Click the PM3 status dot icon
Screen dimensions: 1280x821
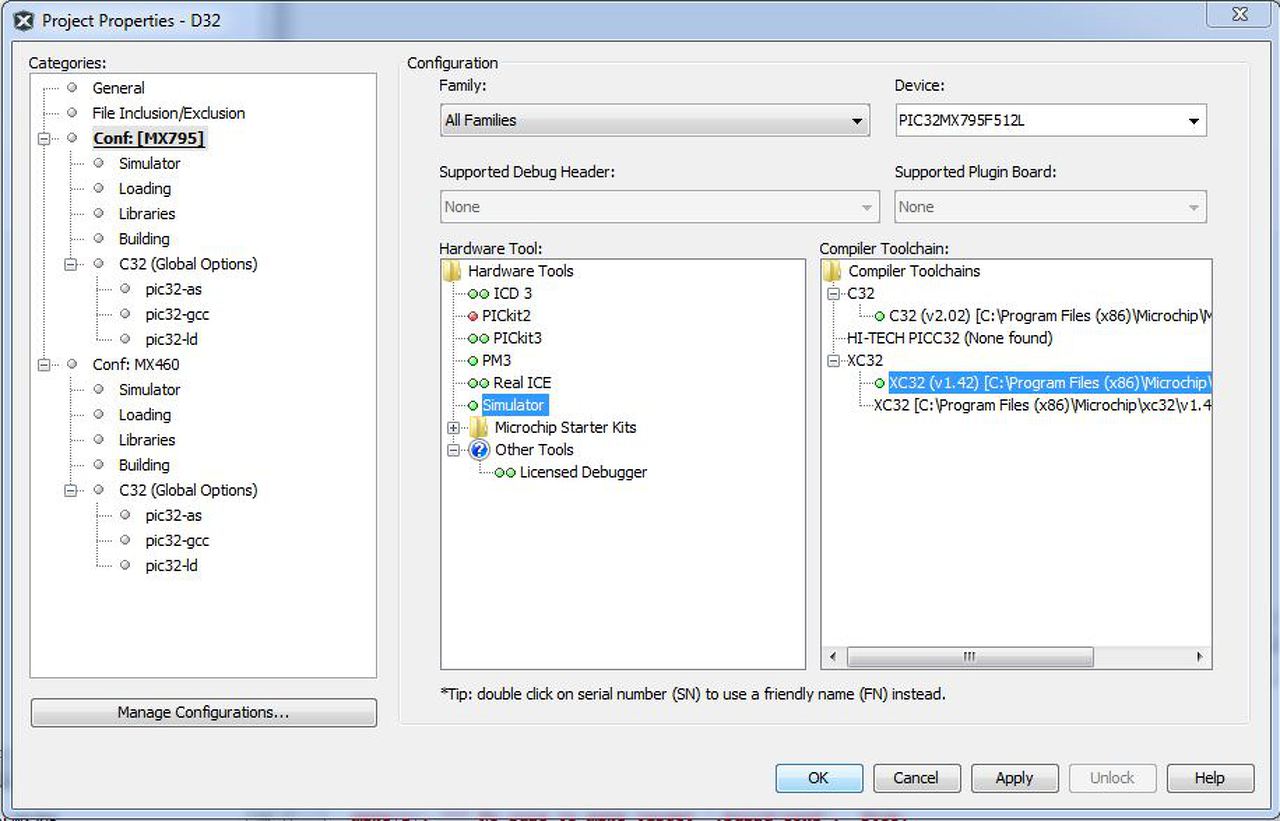pos(473,361)
